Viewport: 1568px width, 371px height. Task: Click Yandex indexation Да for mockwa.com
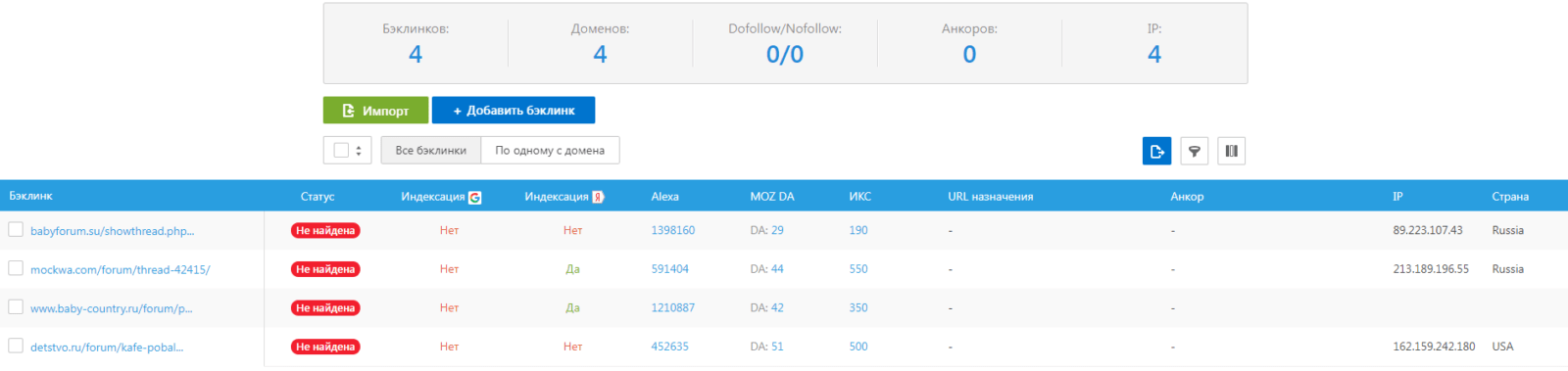click(572, 269)
